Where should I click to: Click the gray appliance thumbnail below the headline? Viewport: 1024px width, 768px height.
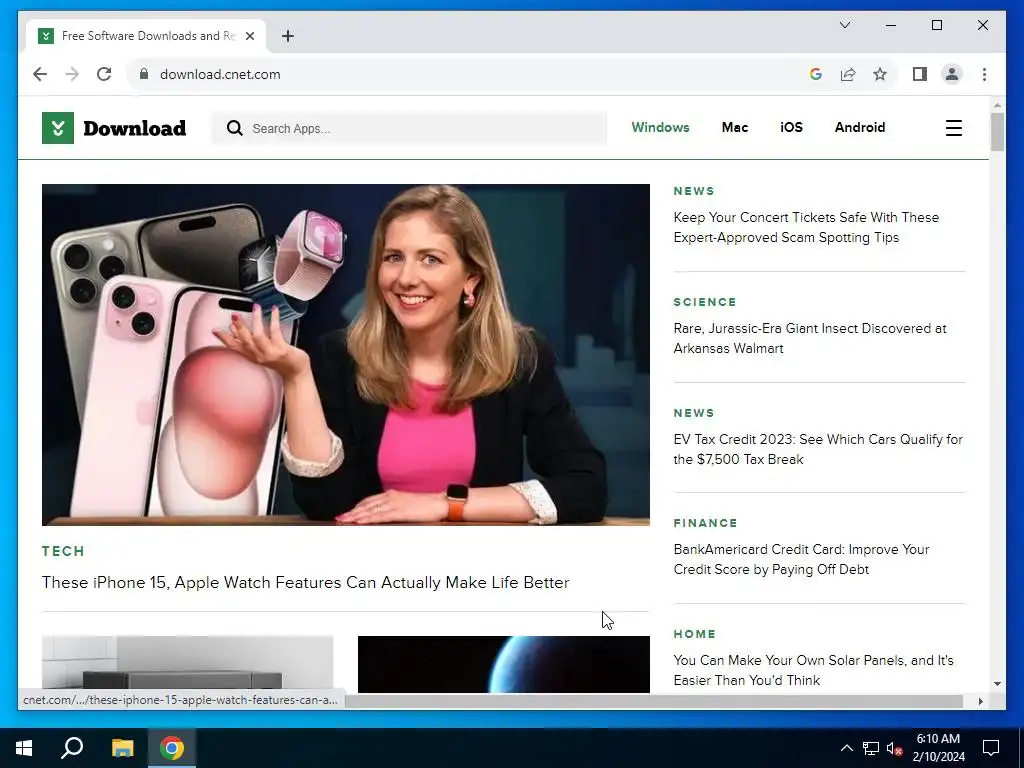187,664
